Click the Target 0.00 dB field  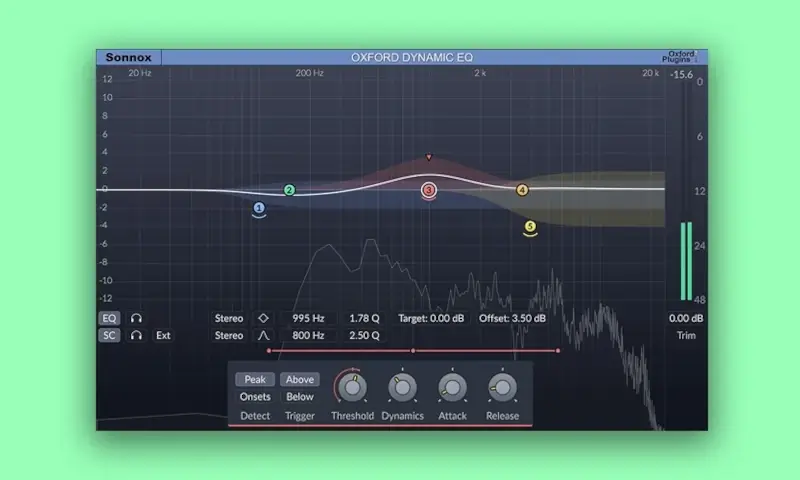pyautogui.click(x=431, y=318)
